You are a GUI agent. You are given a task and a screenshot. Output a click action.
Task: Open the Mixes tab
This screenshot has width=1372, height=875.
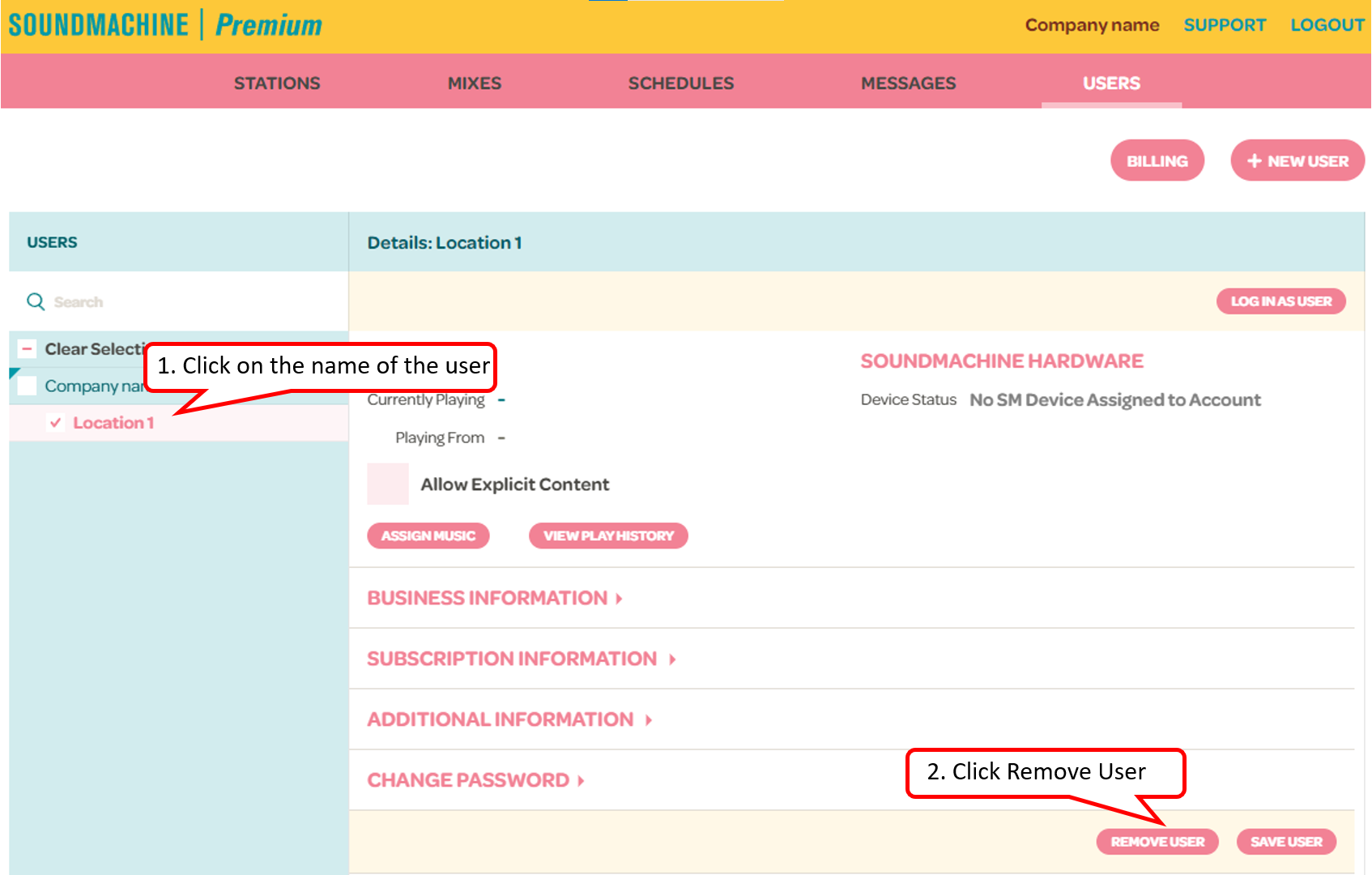pos(475,83)
